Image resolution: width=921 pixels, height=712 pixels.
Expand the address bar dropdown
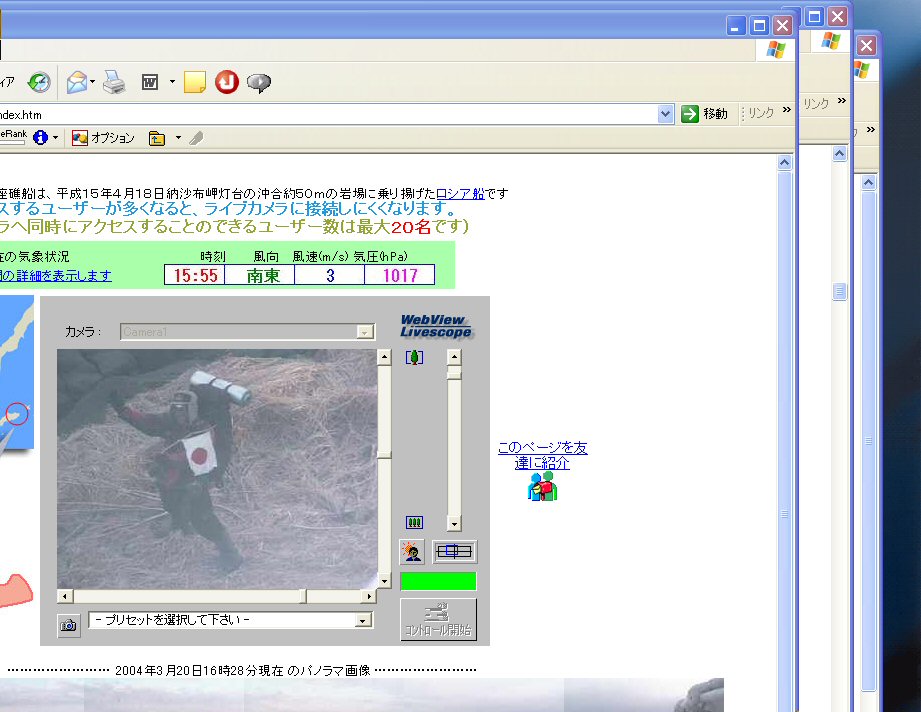[666, 114]
